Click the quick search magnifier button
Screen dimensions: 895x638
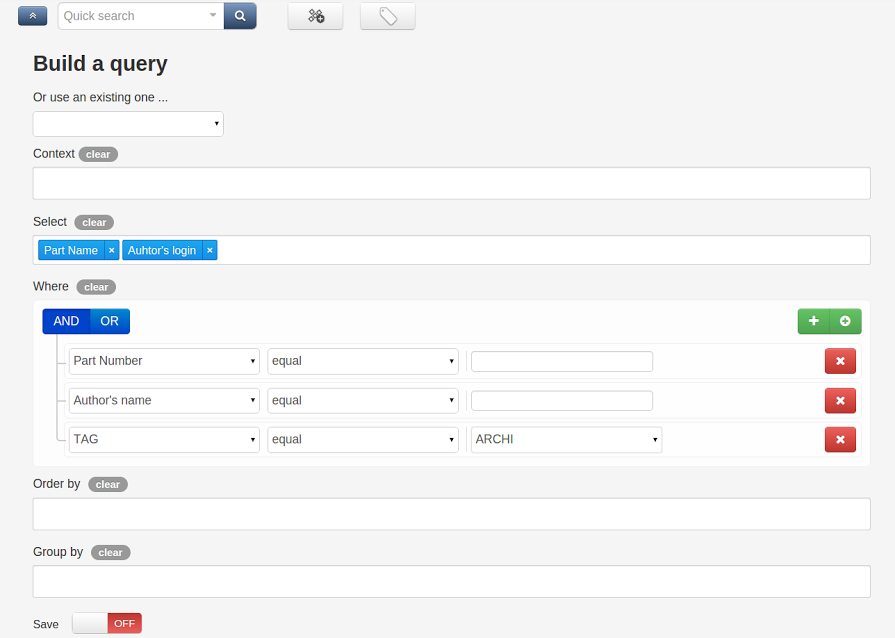[x=240, y=16]
